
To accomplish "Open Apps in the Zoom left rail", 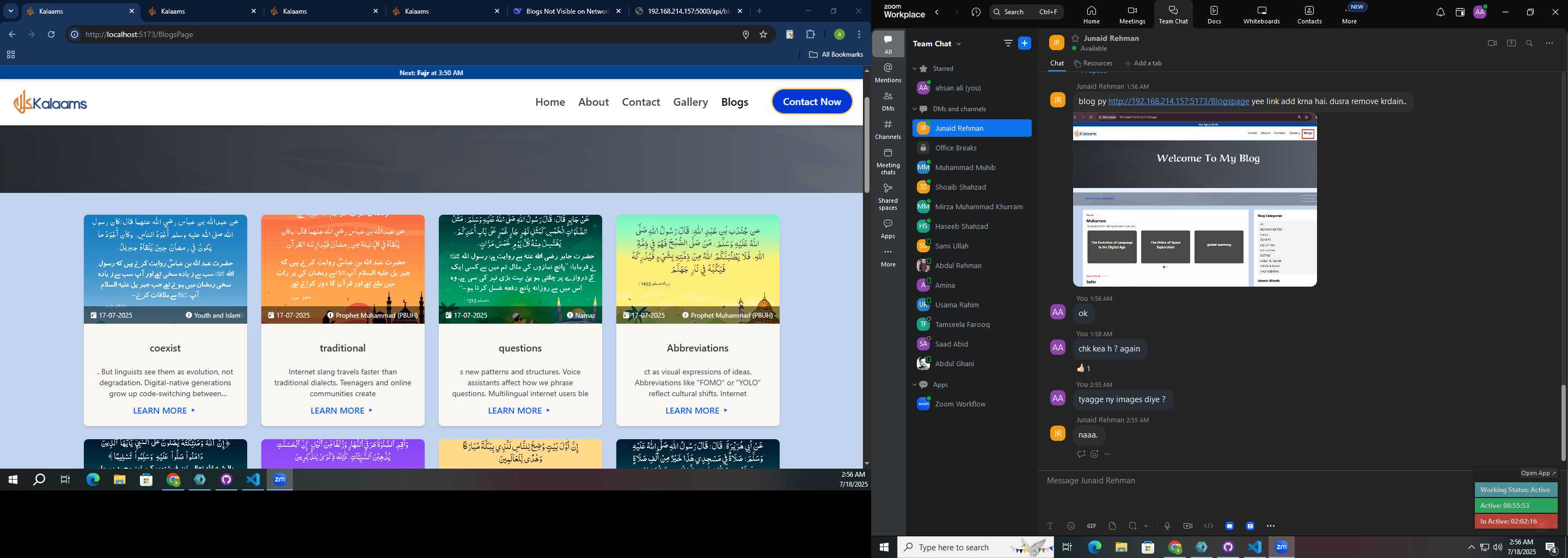I will 888,228.
